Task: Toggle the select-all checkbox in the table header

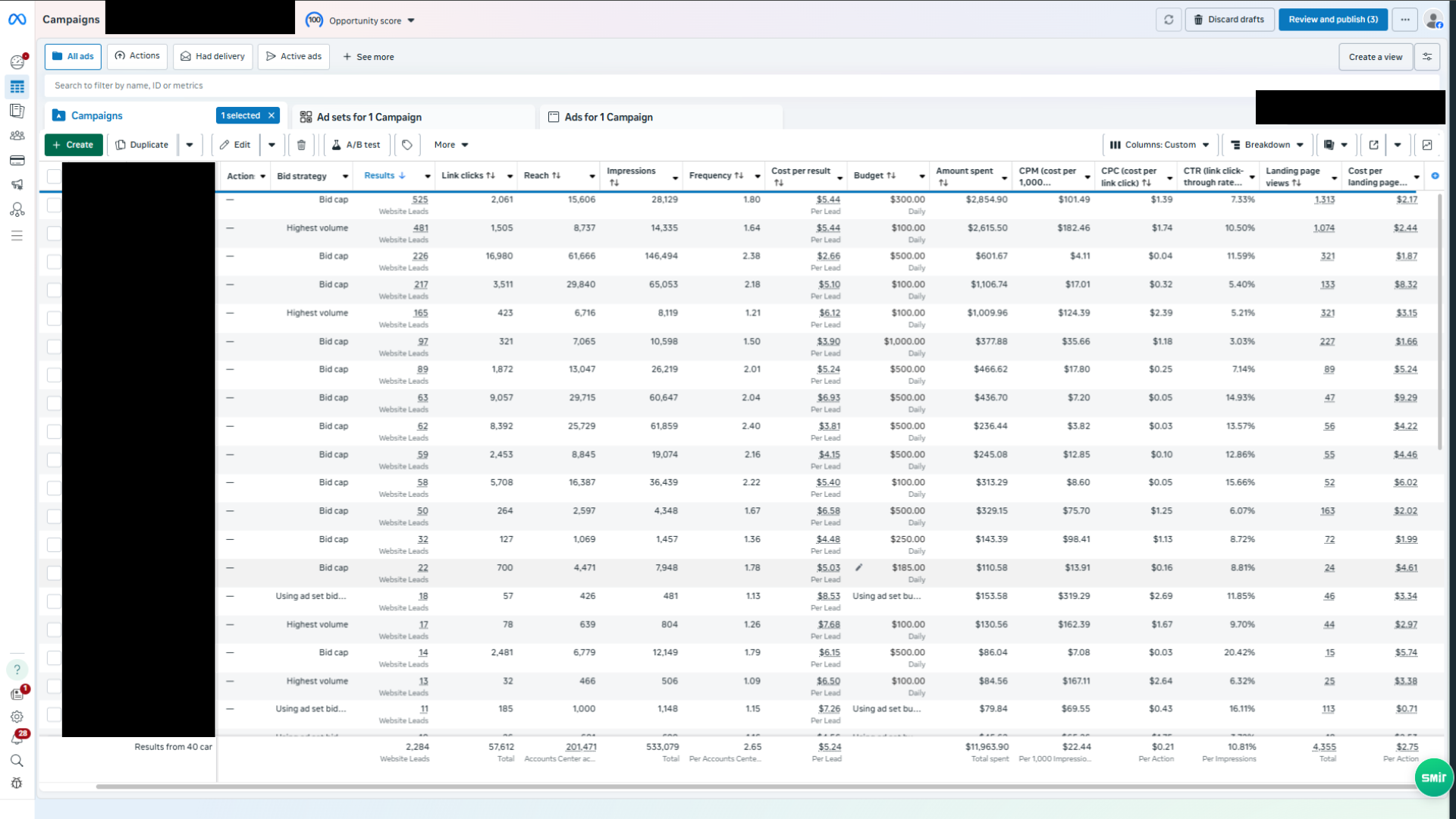Action: 54,176
